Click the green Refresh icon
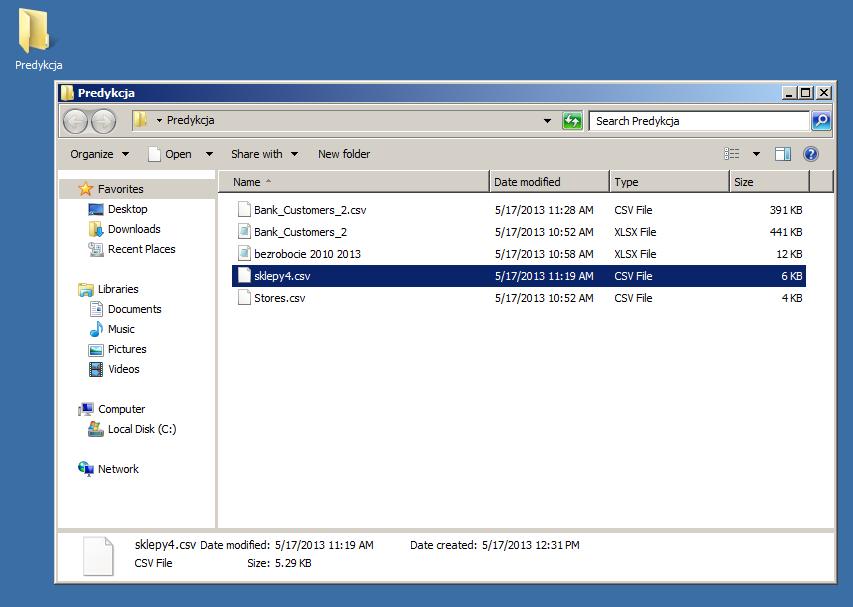This screenshot has width=853, height=607. point(572,121)
